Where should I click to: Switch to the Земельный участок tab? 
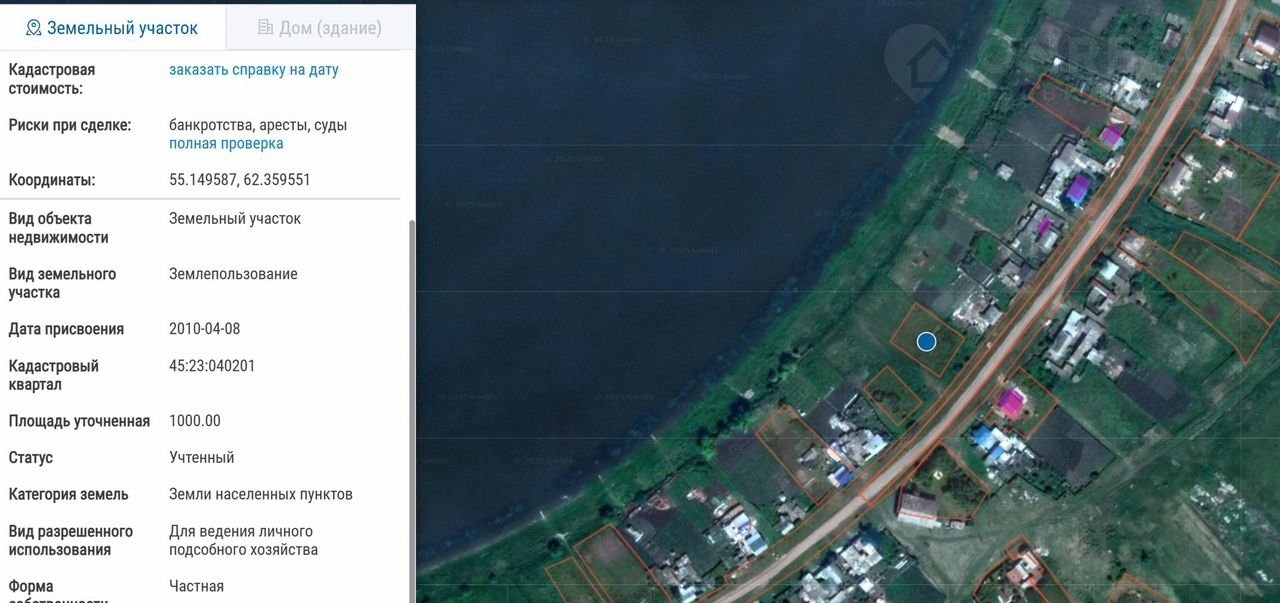112,28
